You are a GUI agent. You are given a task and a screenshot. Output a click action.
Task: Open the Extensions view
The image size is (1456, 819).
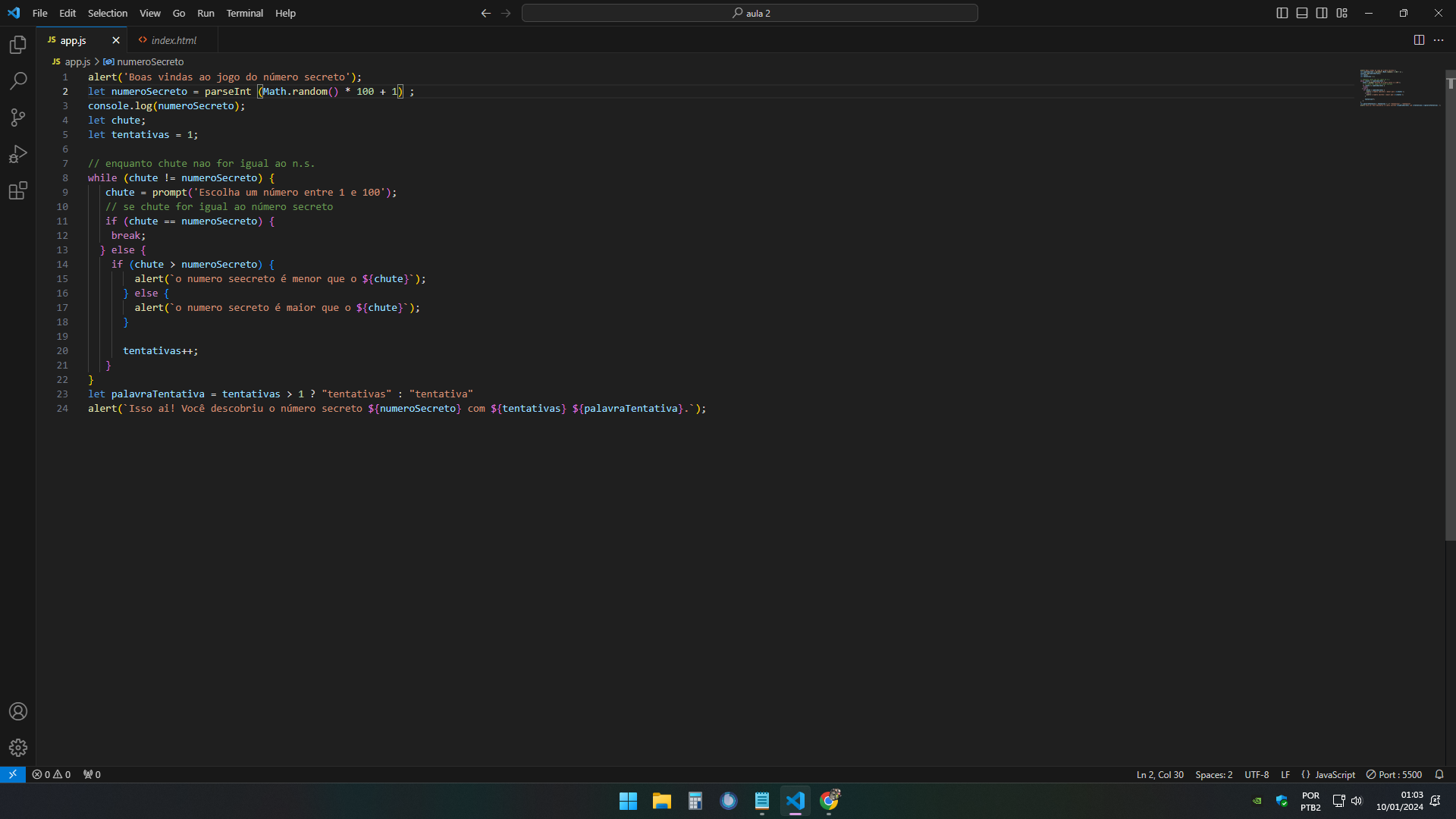tap(18, 190)
